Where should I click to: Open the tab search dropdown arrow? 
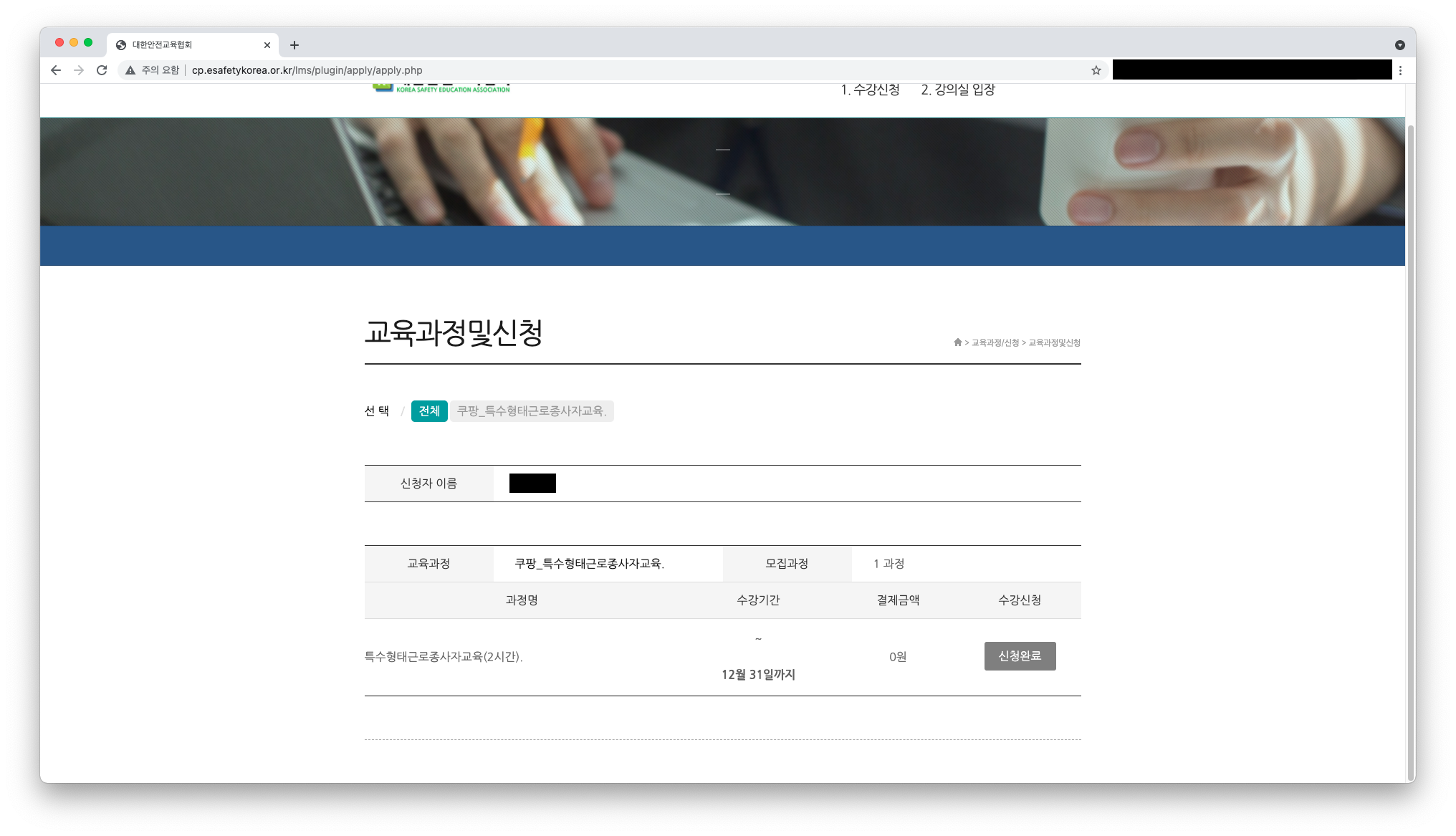[1399, 45]
